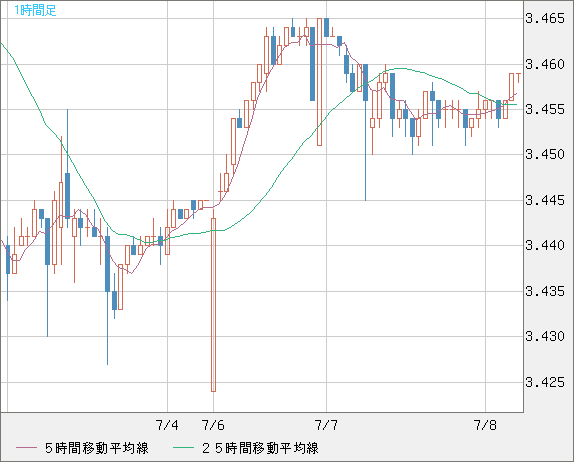
Task: Click the 3.445 price axis label
Action: [x=545, y=200]
